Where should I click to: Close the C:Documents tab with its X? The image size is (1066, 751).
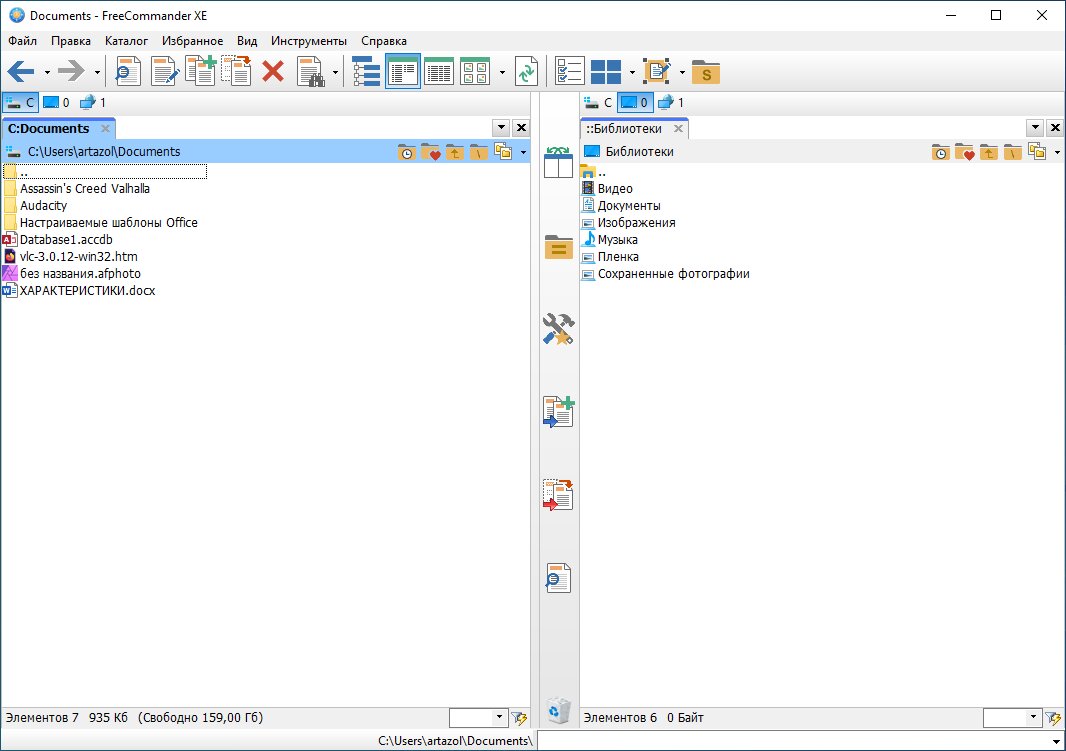[105, 128]
